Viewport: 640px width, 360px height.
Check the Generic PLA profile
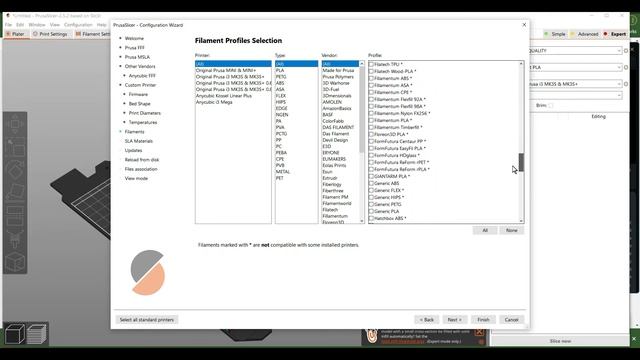click(371, 211)
